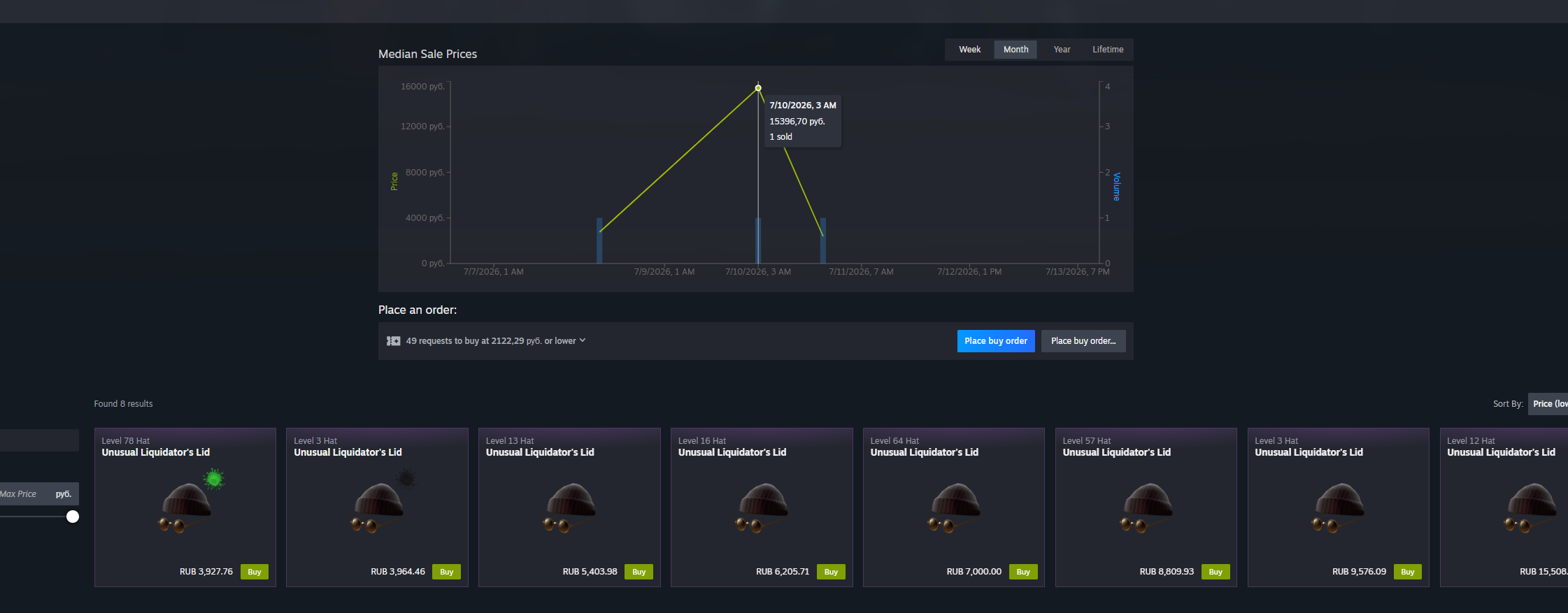This screenshot has width=1568, height=613.
Task: Click the volume bar at 7/10/2026, 3 AM
Action: tap(758, 240)
